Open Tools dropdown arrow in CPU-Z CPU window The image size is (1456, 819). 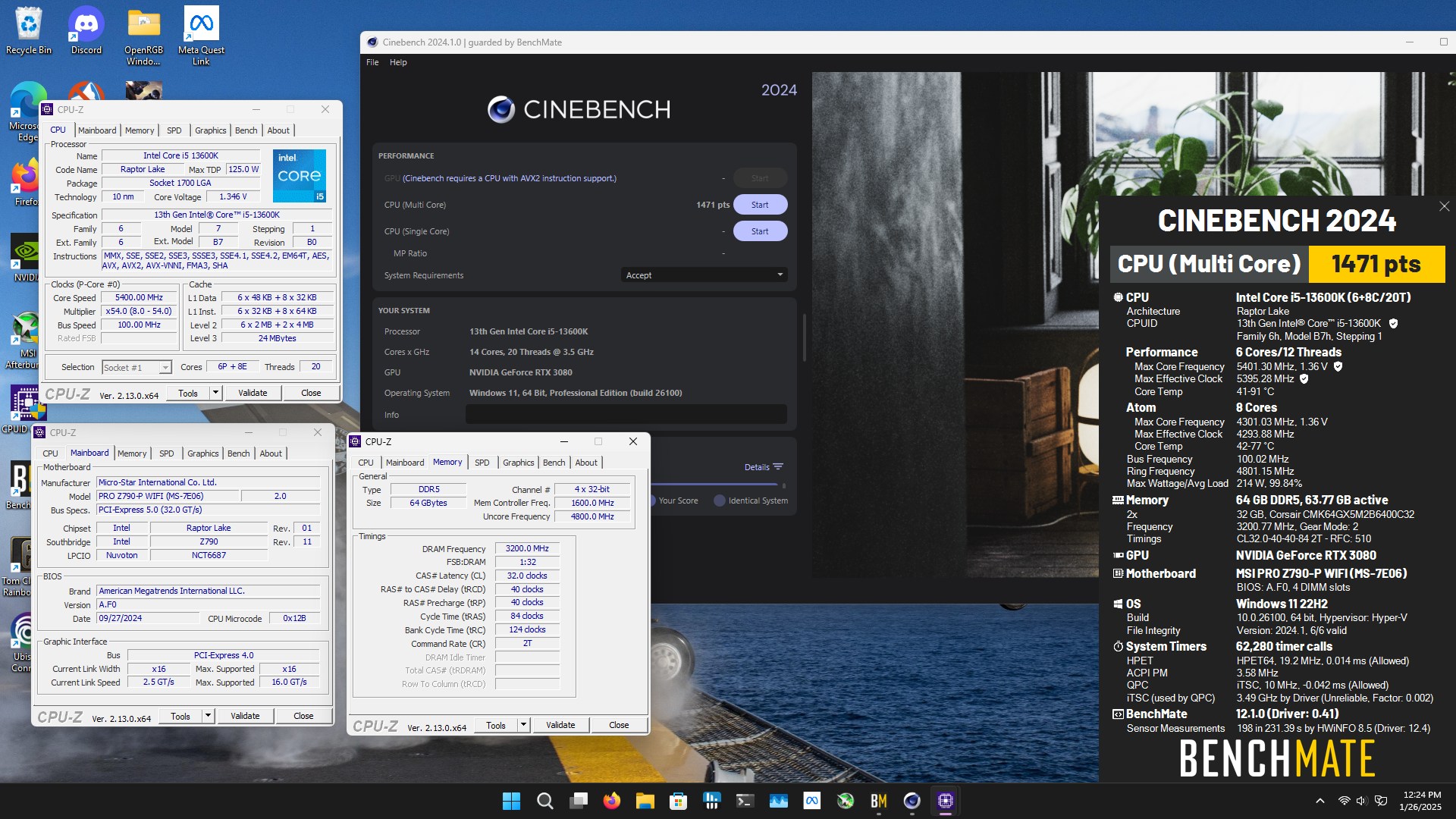[x=215, y=393]
